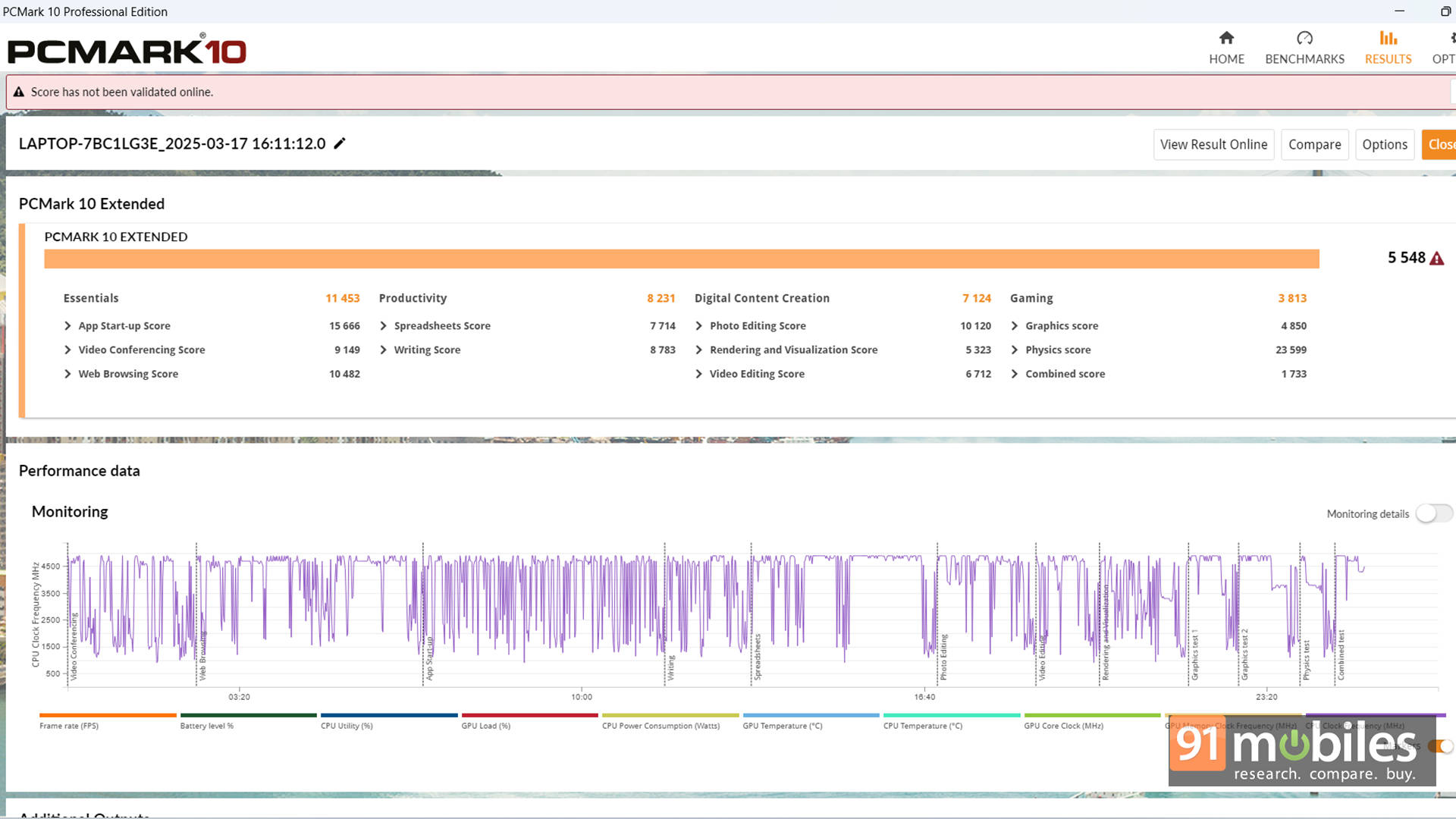Viewport: 1456px width, 819px height.
Task: Click the Photo Editing chart marker
Action: [943, 657]
